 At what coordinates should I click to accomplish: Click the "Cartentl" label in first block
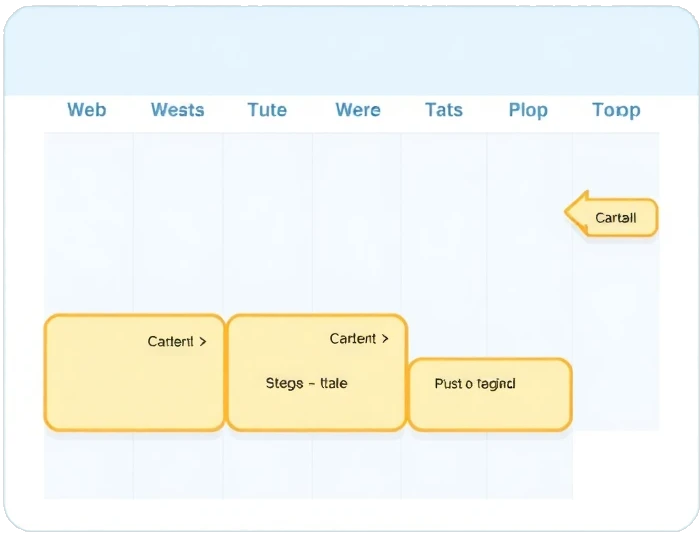170,341
